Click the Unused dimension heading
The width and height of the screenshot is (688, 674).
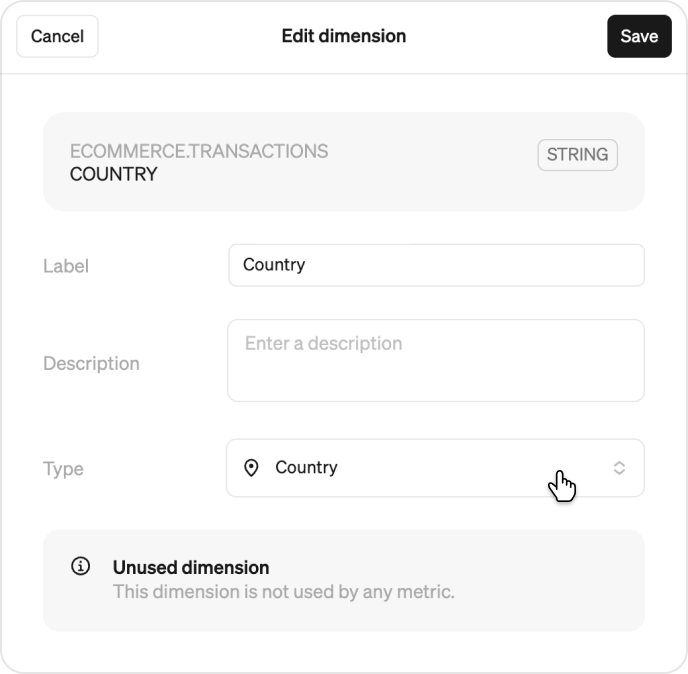point(191,567)
